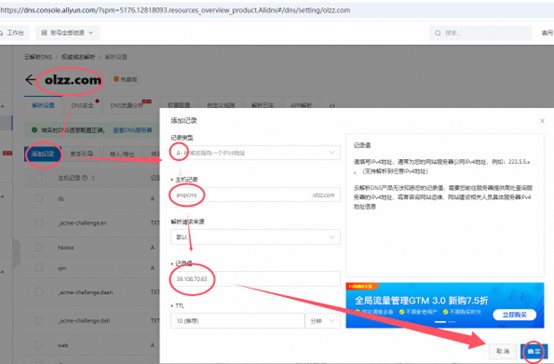Image resolution: width=554 pixels, height=364 pixels.
Task: Click the _acme-challenge.daan host record text
Action: pyautogui.click(x=86, y=292)
